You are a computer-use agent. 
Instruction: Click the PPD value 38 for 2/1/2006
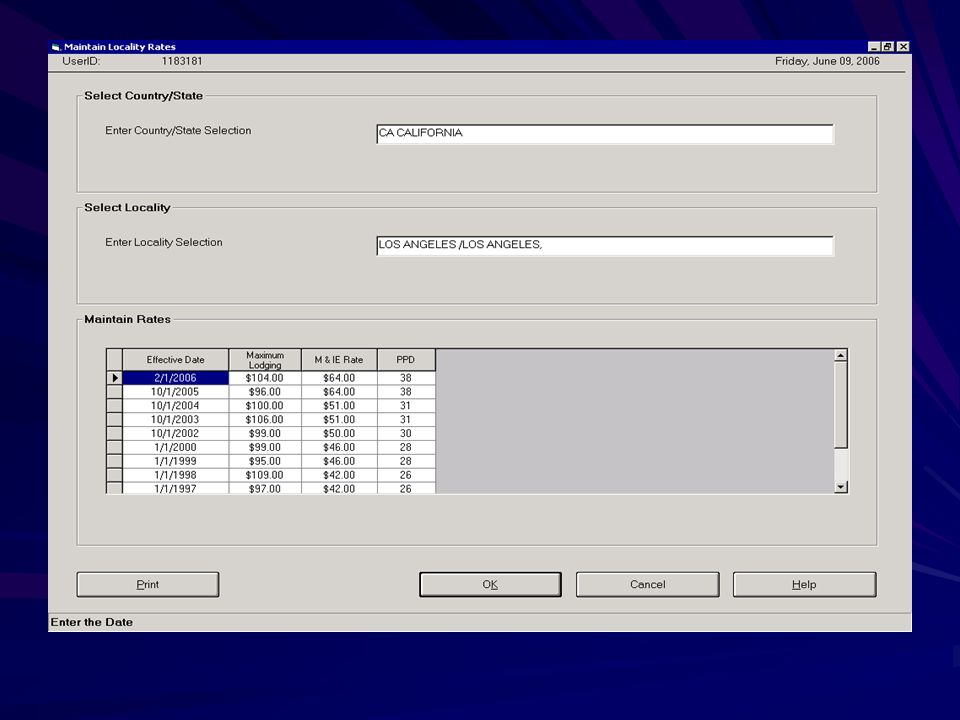coord(406,378)
